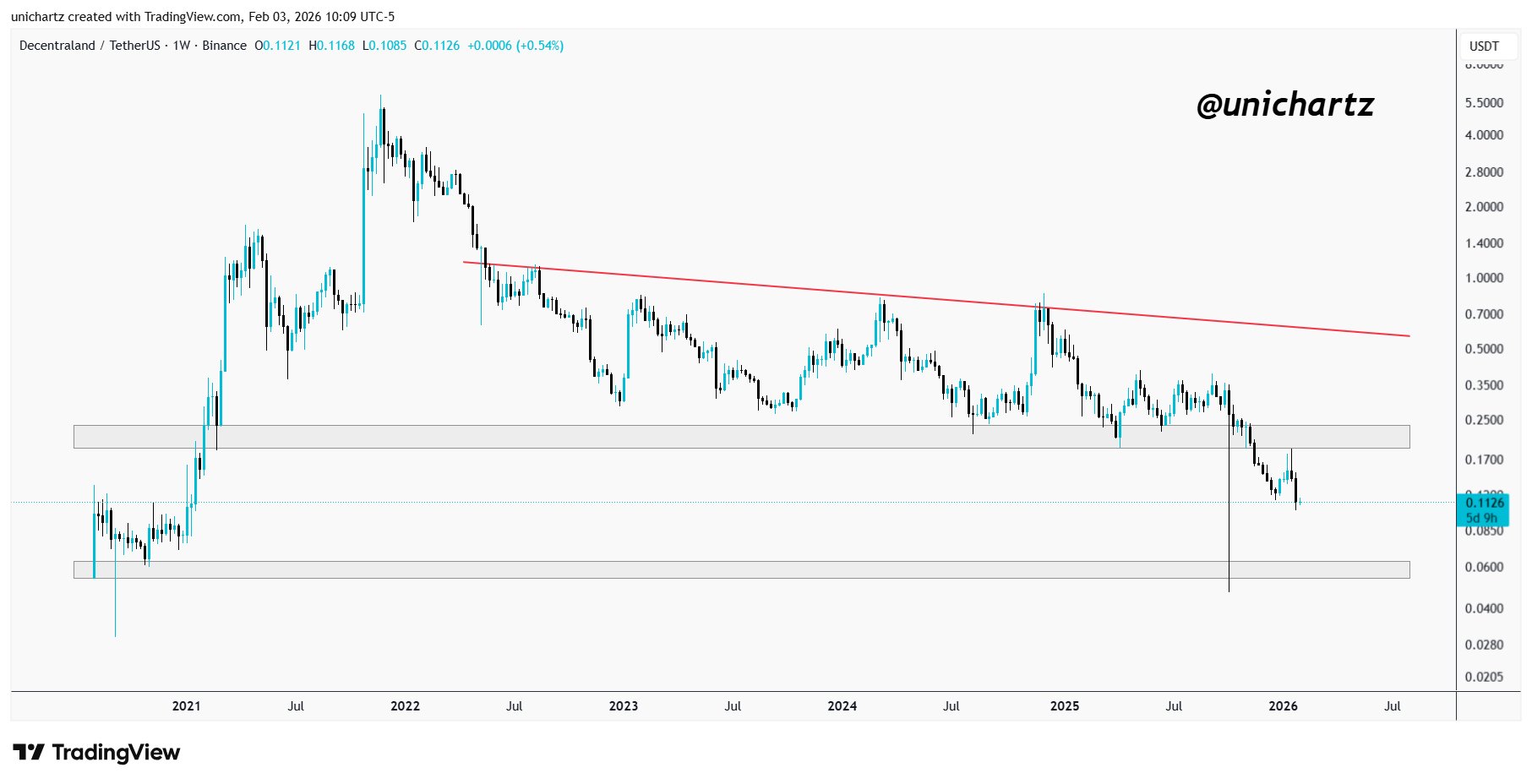Select the 1W interval label
This screenshot has height=784, width=1532.
pos(181,46)
